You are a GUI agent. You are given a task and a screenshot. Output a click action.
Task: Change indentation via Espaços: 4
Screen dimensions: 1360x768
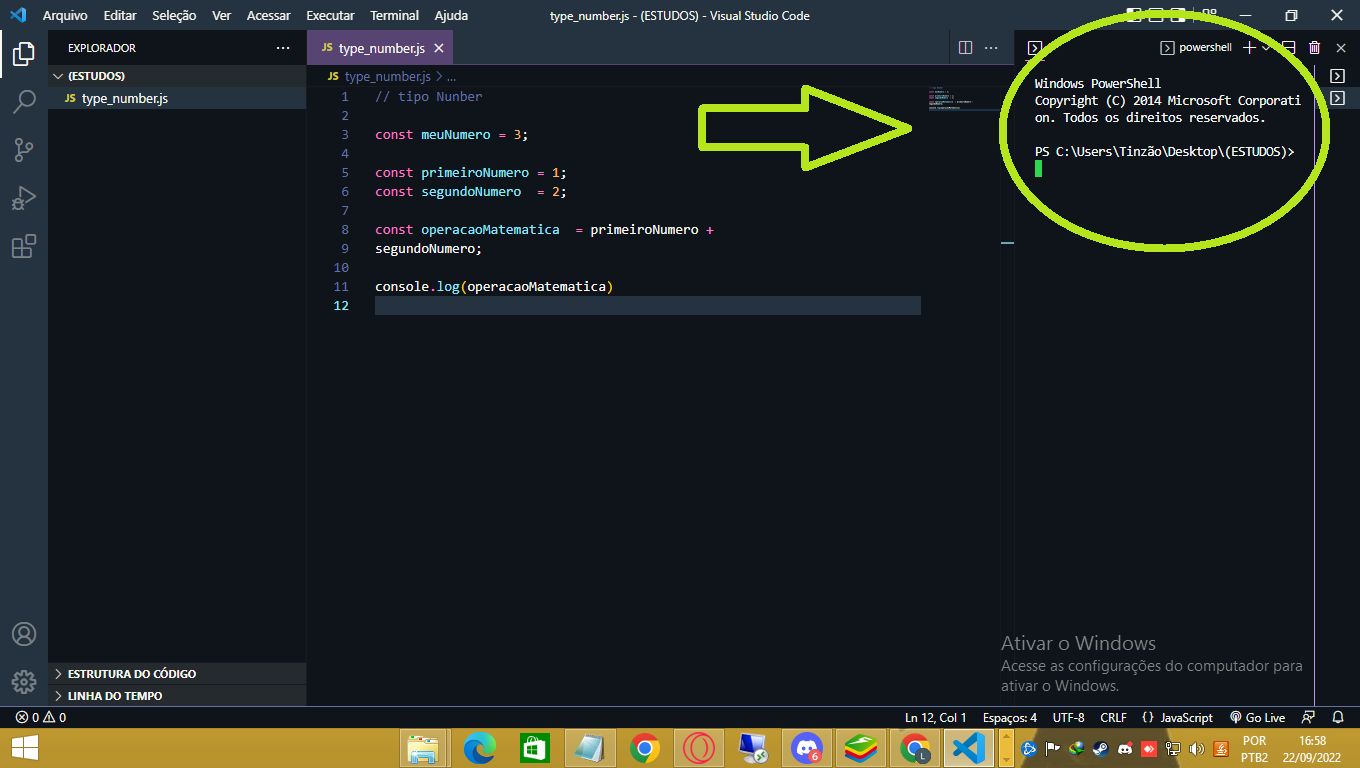pyautogui.click(x=1010, y=717)
